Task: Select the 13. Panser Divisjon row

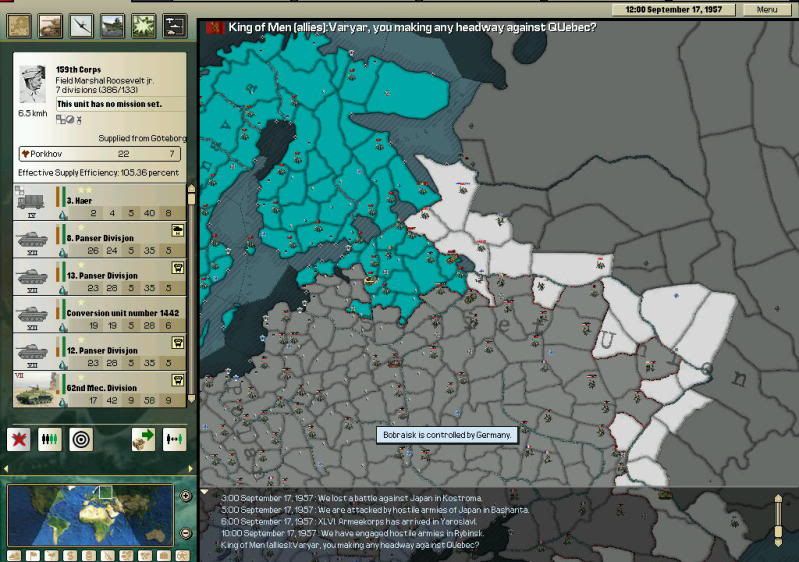Action: (x=99, y=277)
